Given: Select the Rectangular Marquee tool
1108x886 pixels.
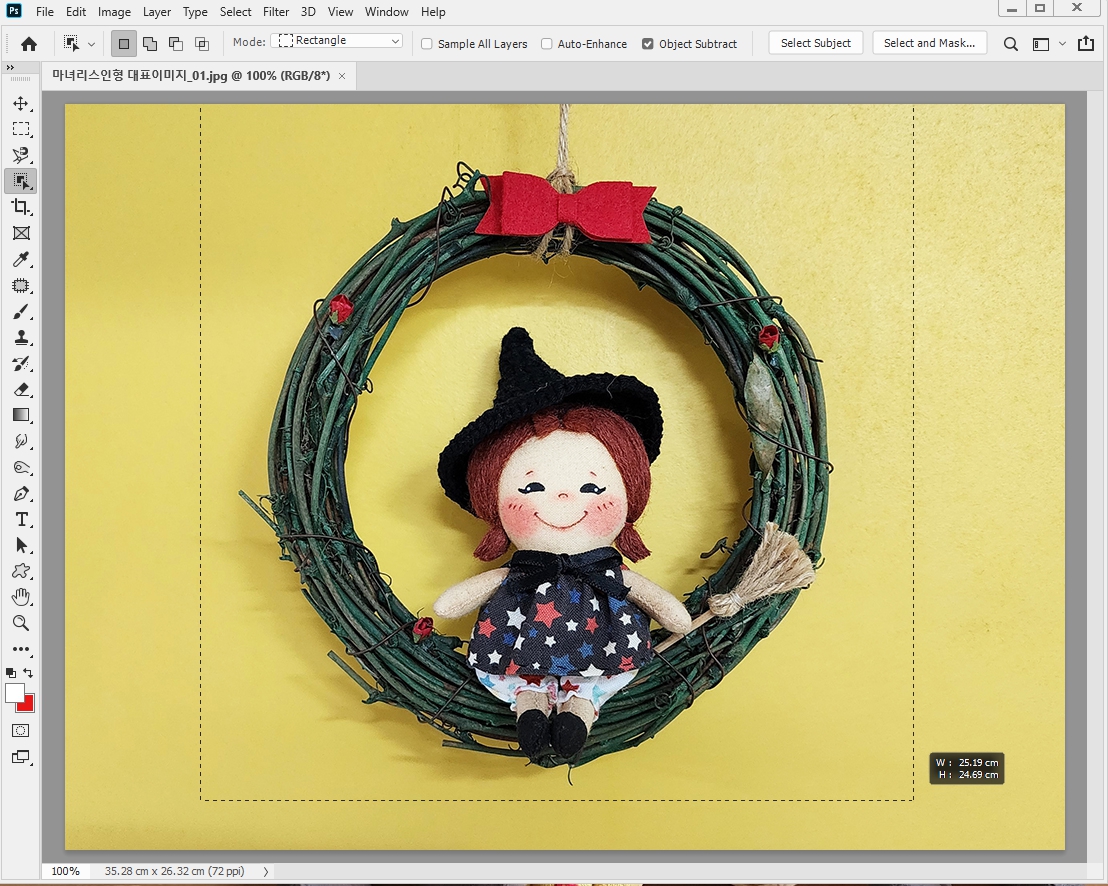Looking at the screenshot, I should click(x=20, y=129).
